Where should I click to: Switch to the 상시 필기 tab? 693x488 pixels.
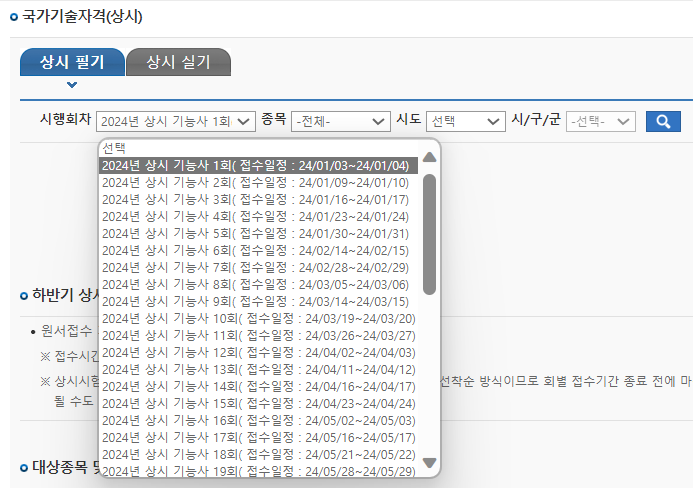[x=72, y=62]
